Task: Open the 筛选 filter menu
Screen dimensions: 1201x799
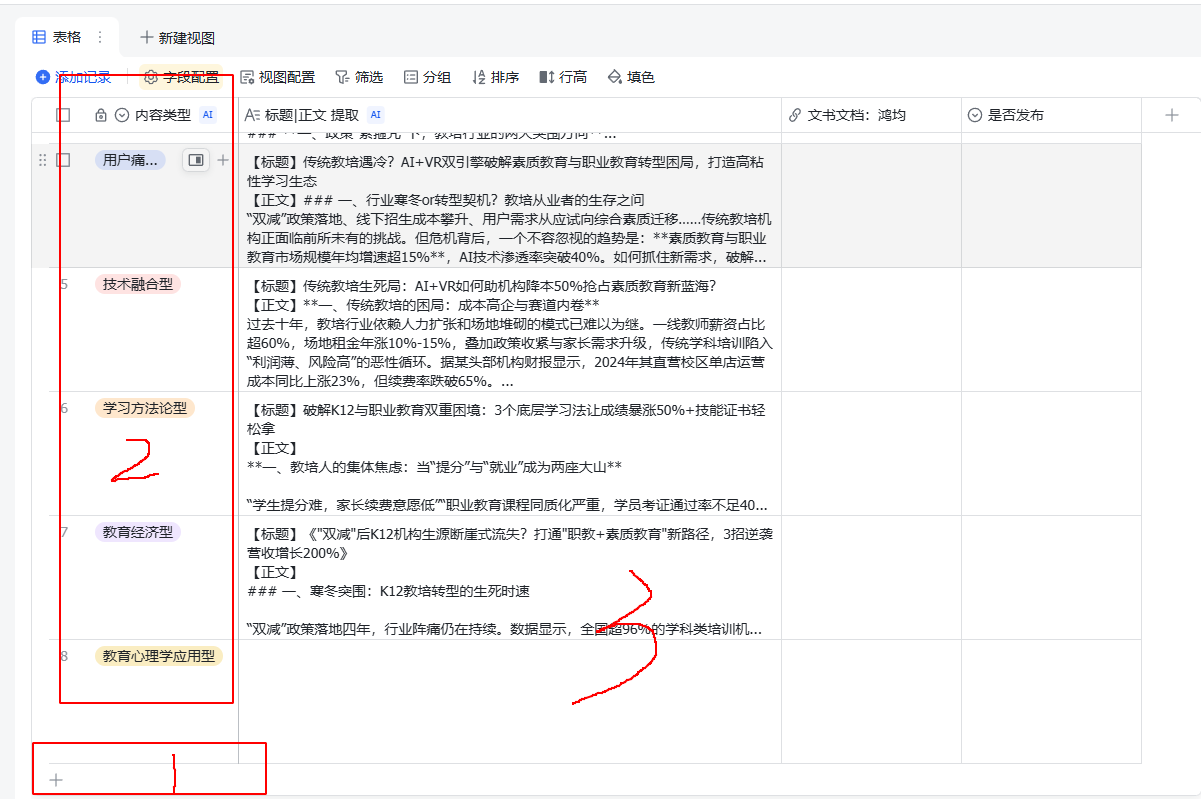Action: (x=359, y=77)
